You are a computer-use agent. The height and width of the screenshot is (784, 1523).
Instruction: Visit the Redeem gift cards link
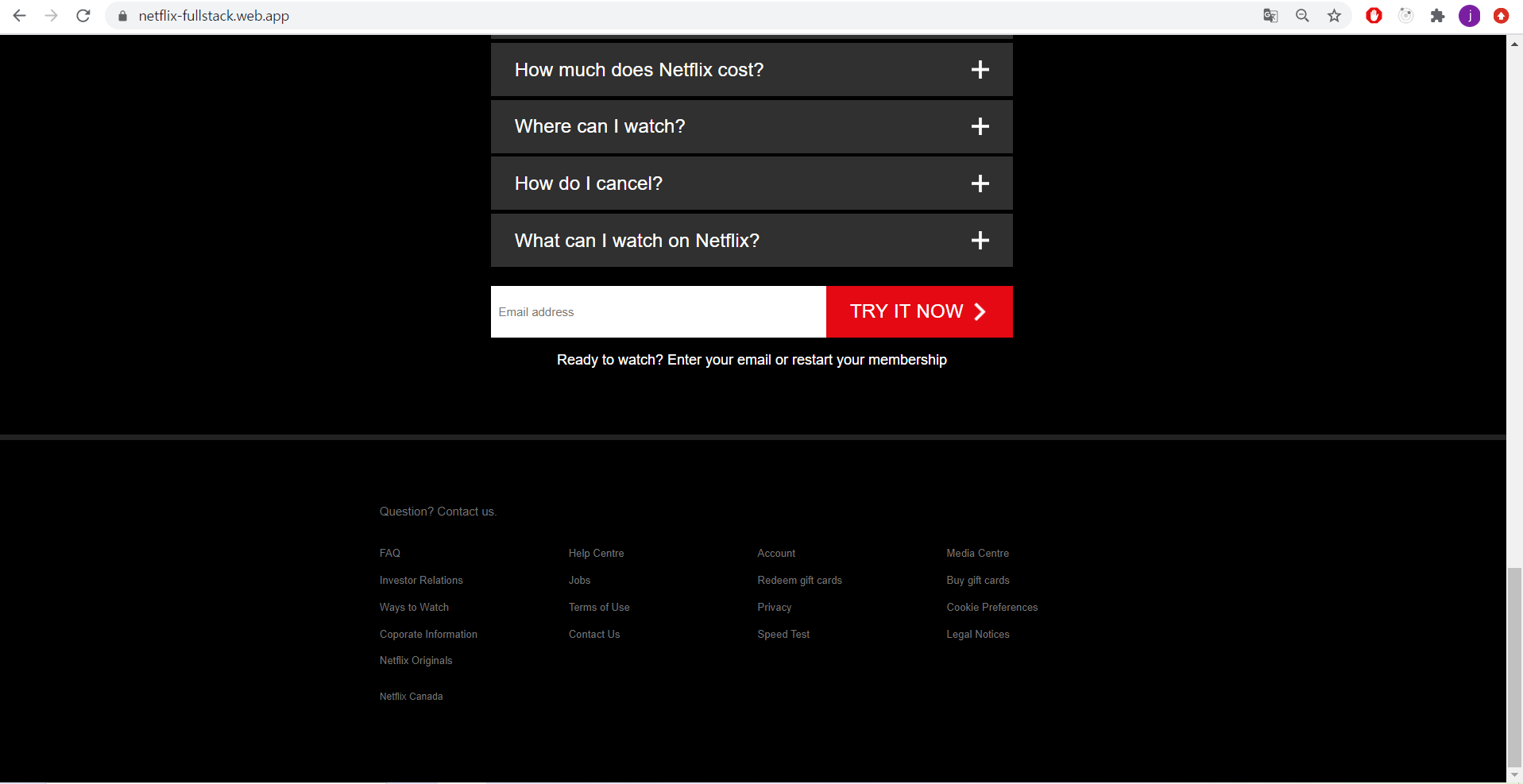point(799,580)
